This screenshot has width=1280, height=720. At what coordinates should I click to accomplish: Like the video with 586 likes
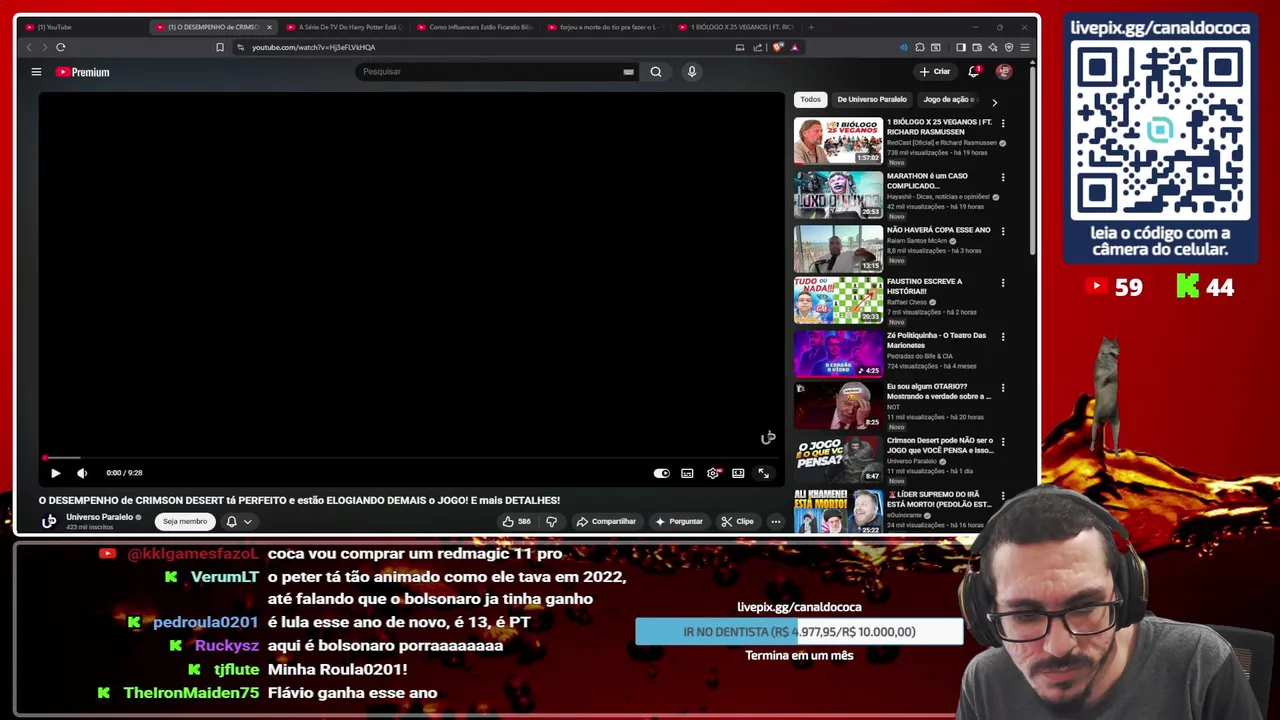[x=516, y=521]
